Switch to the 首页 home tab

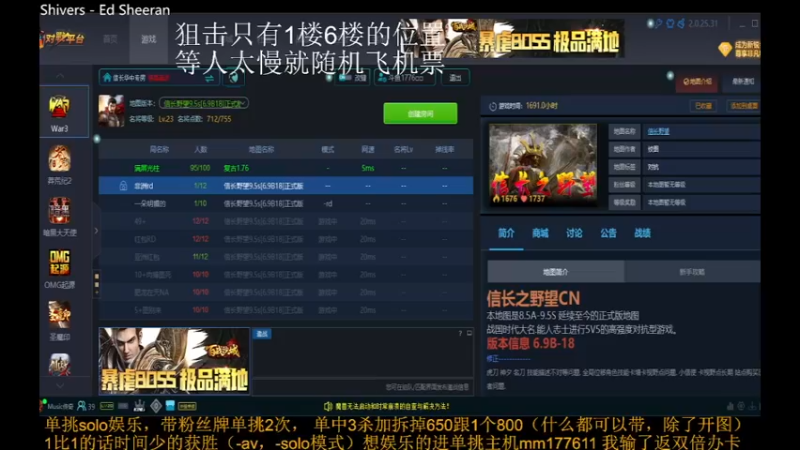(110, 39)
